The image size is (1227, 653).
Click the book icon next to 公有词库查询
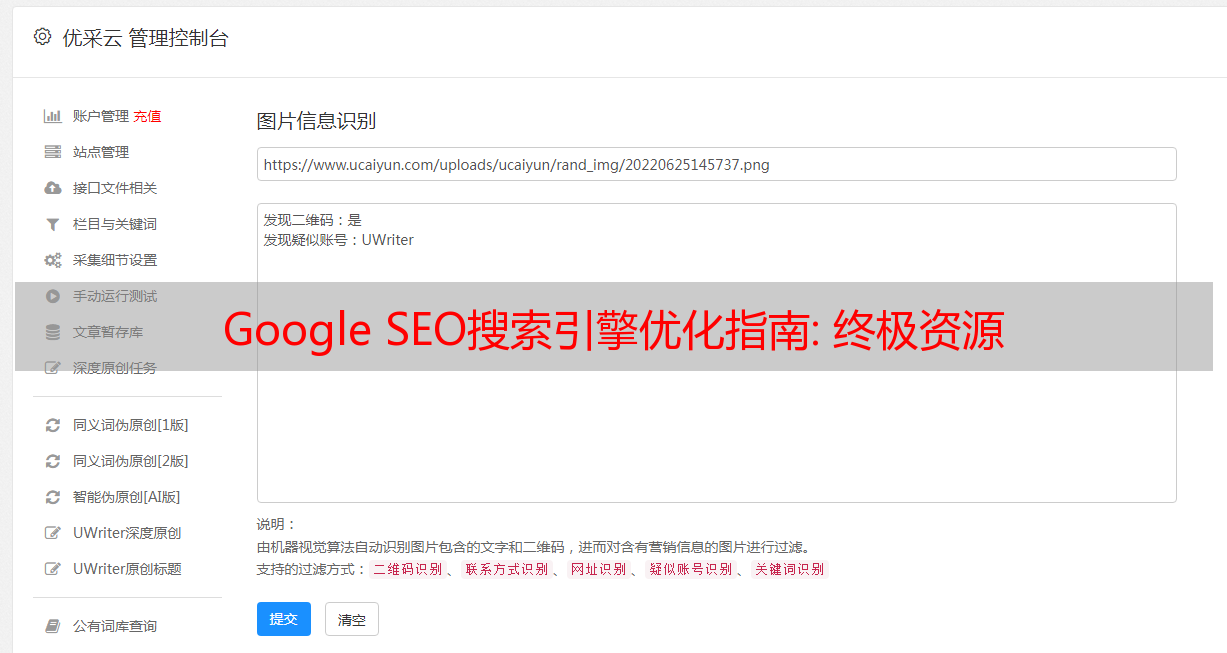(53, 626)
